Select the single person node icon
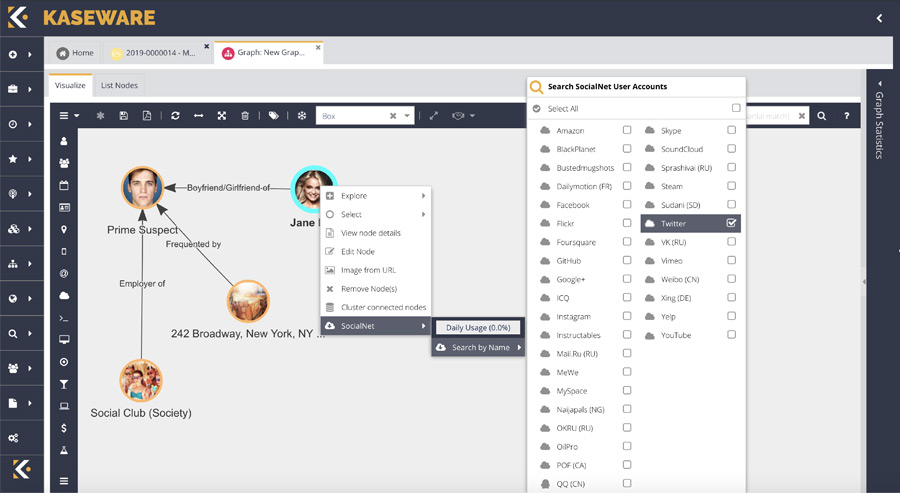The image size is (900, 493). tap(64, 141)
